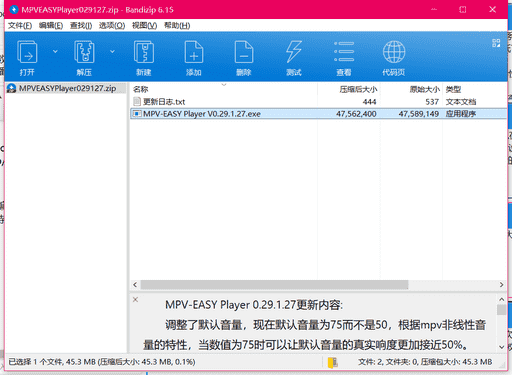Select MPV-EASY Player V0.29.1.27.exe row
This screenshot has width=512, height=375.
318,114
